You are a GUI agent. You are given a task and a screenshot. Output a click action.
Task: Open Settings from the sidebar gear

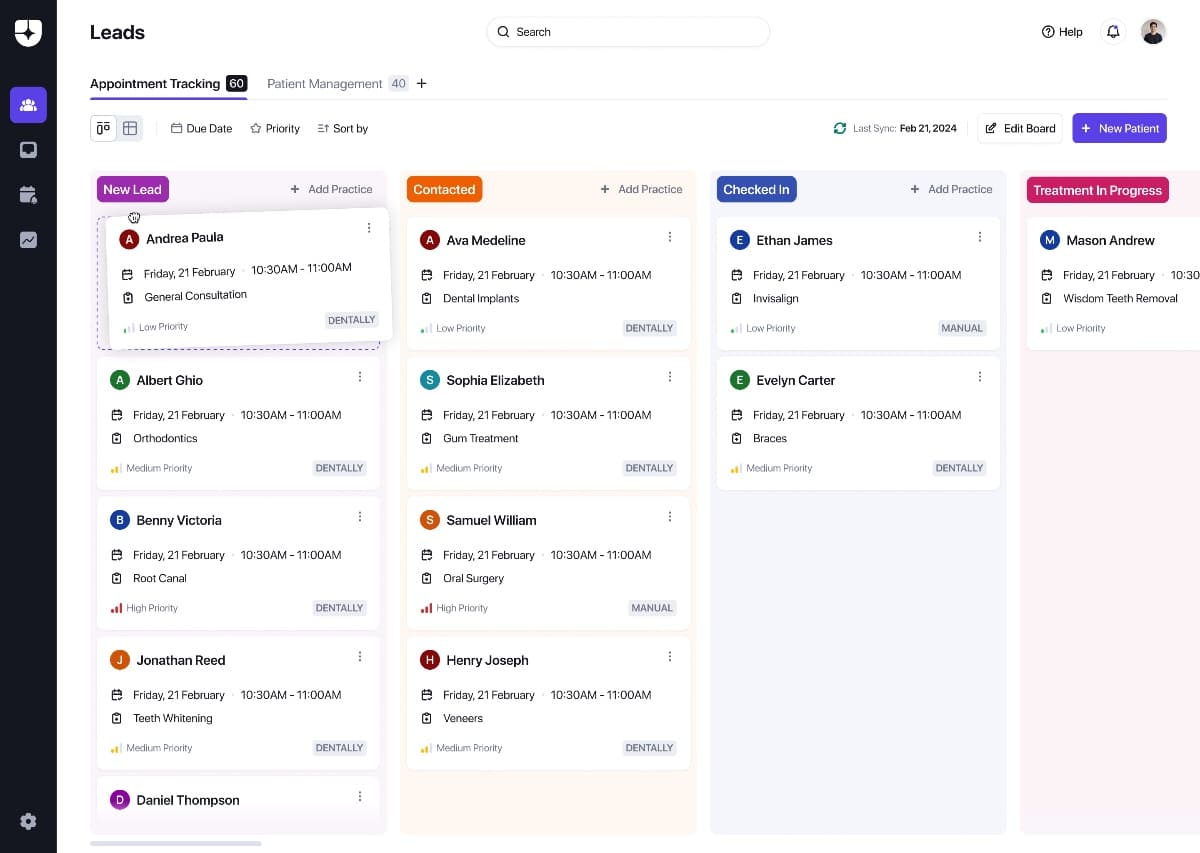point(28,821)
